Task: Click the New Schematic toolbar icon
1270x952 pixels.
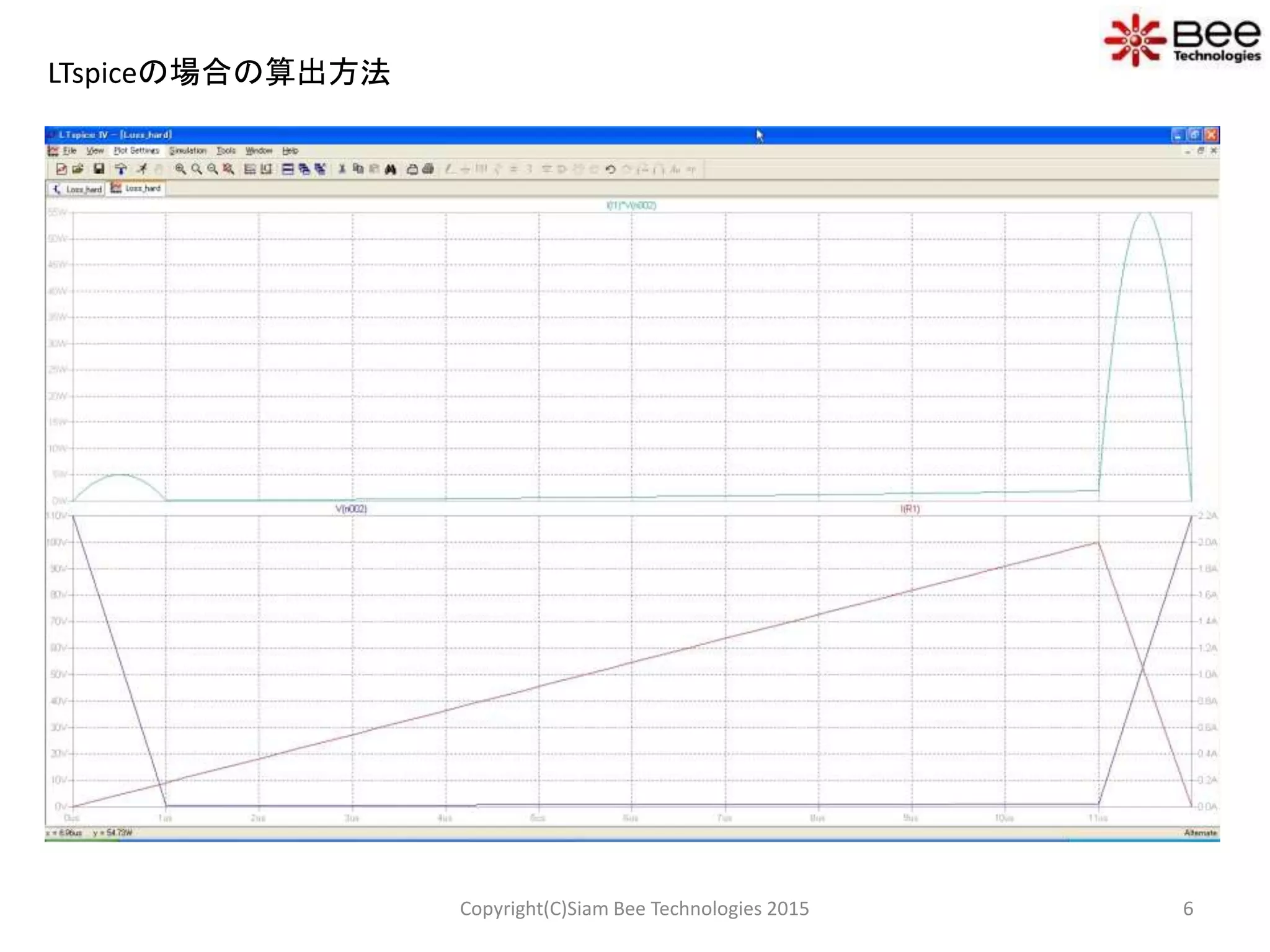Action: [x=61, y=169]
